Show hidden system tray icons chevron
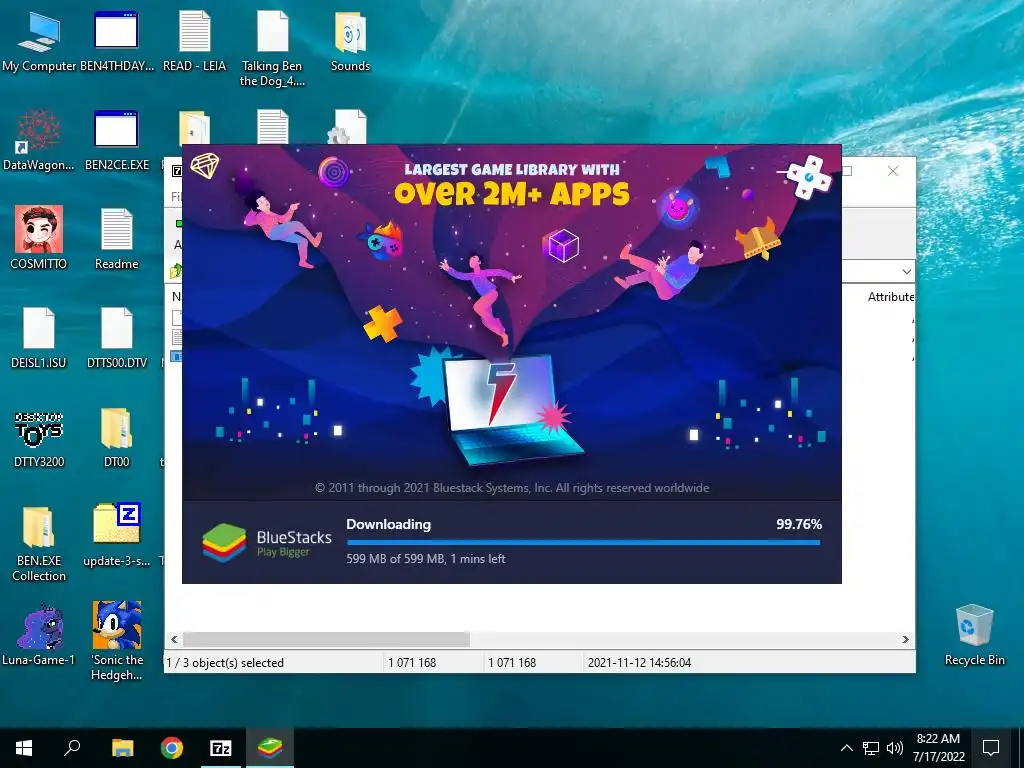Image resolution: width=1024 pixels, height=768 pixels. [x=846, y=748]
